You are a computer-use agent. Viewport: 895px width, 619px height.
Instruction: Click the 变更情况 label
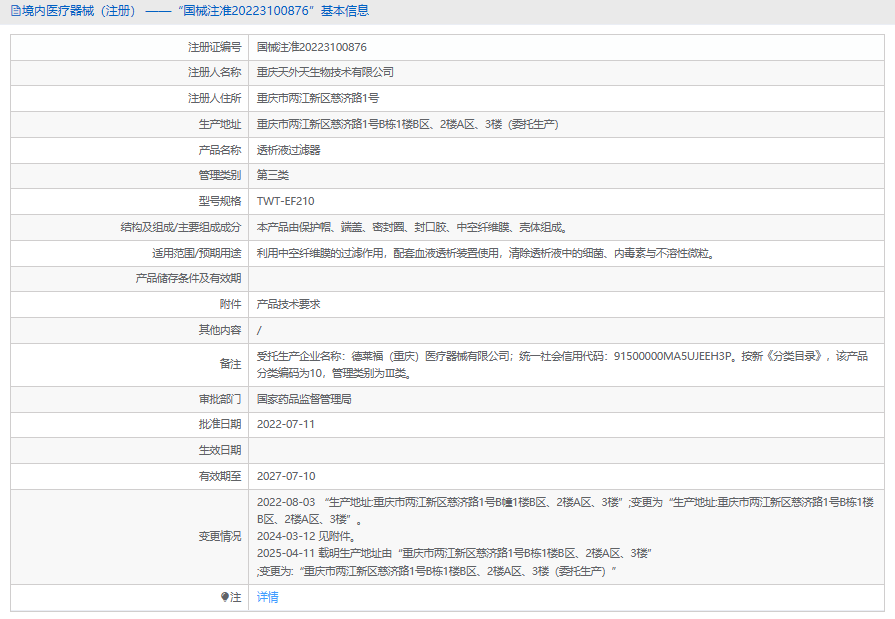point(220,537)
